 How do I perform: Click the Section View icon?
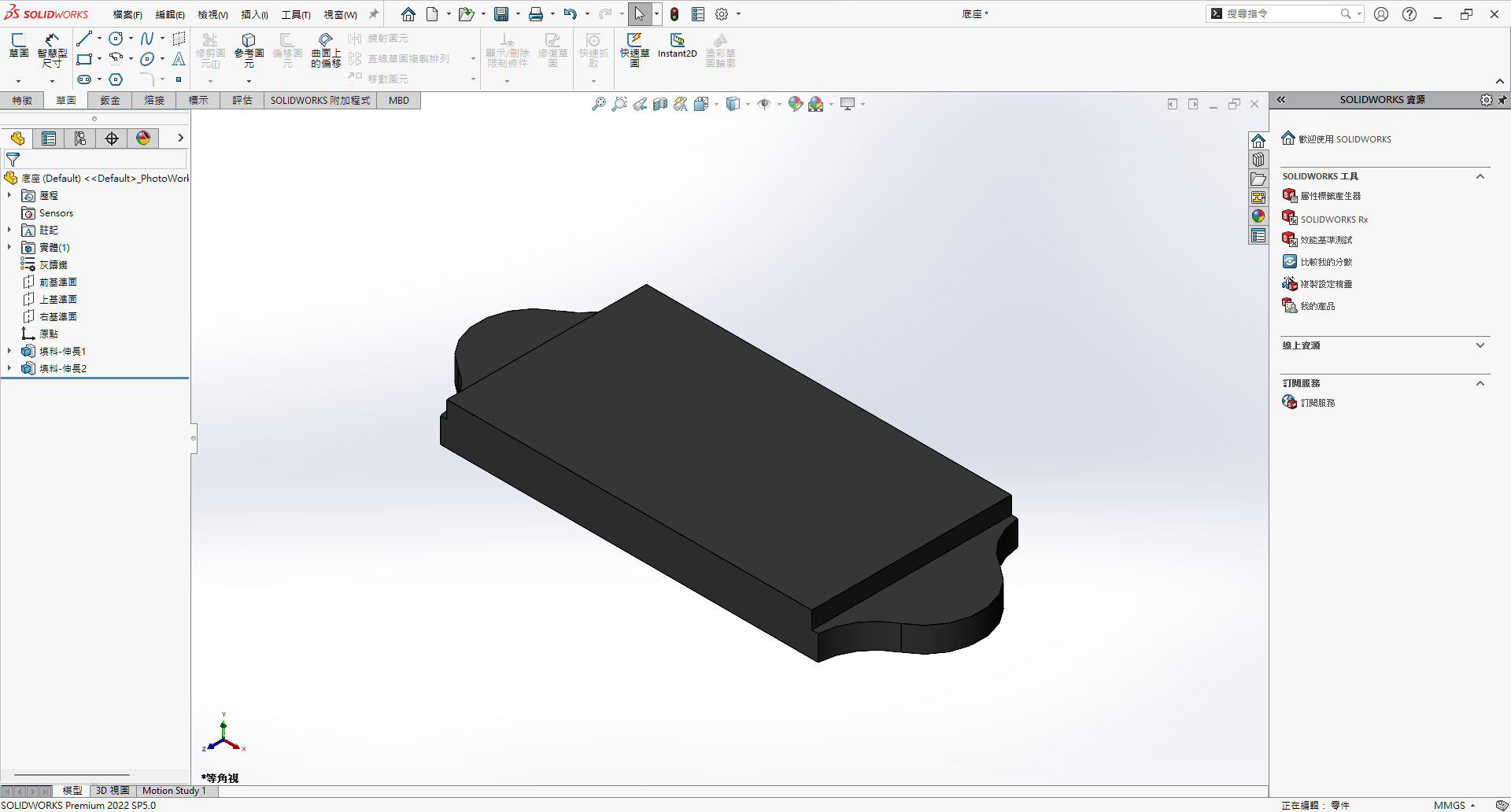point(660,104)
